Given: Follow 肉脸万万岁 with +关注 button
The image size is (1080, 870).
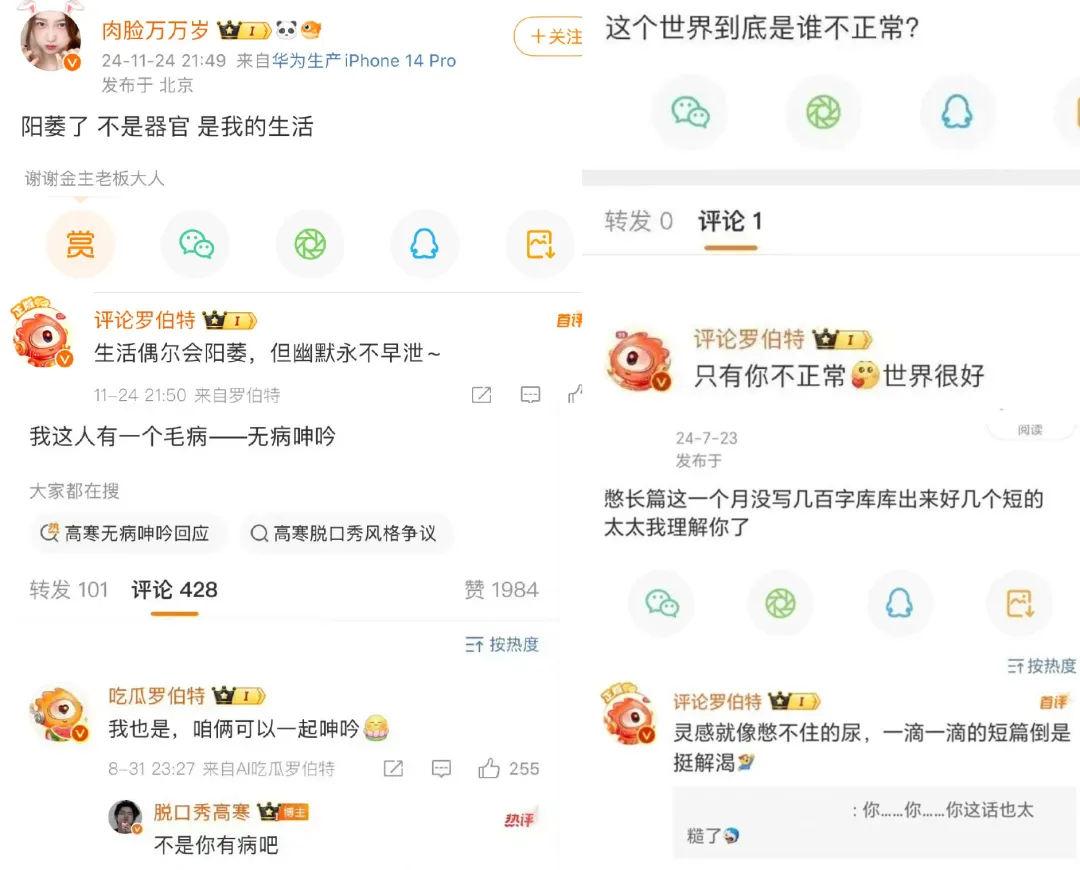Looking at the screenshot, I should 549,37.
